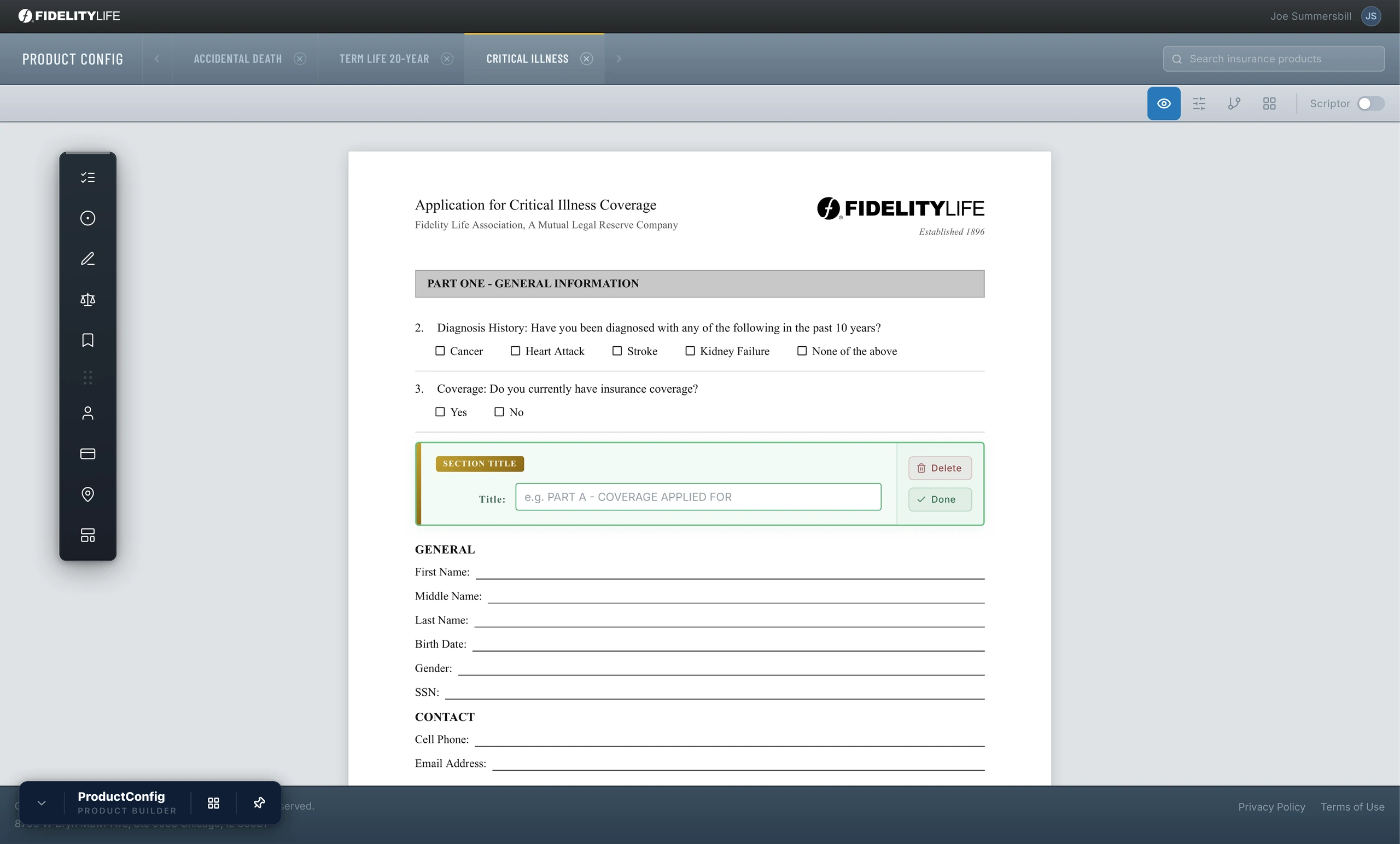Check the Stroke checkbox

(x=617, y=351)
